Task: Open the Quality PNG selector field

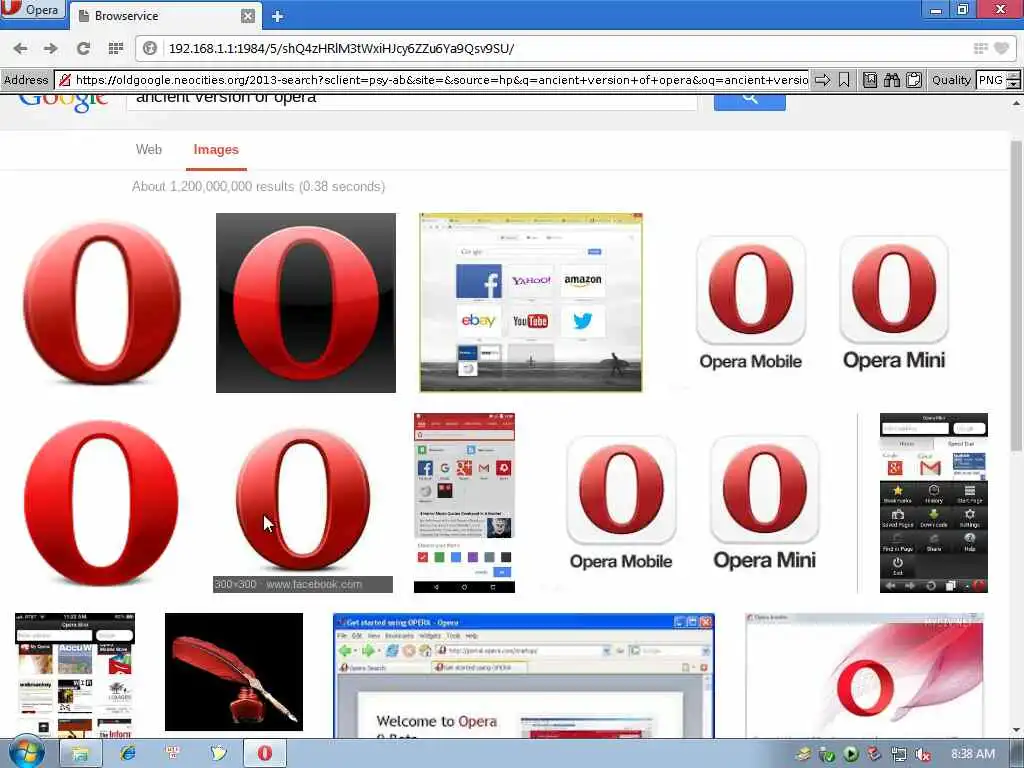Action: tap(991, 80)
